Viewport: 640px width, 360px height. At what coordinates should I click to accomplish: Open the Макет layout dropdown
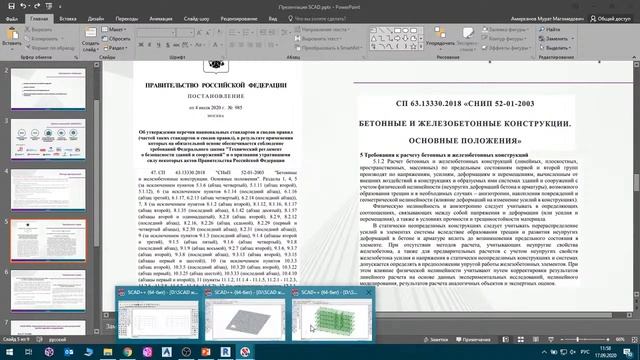pos(114,29)
